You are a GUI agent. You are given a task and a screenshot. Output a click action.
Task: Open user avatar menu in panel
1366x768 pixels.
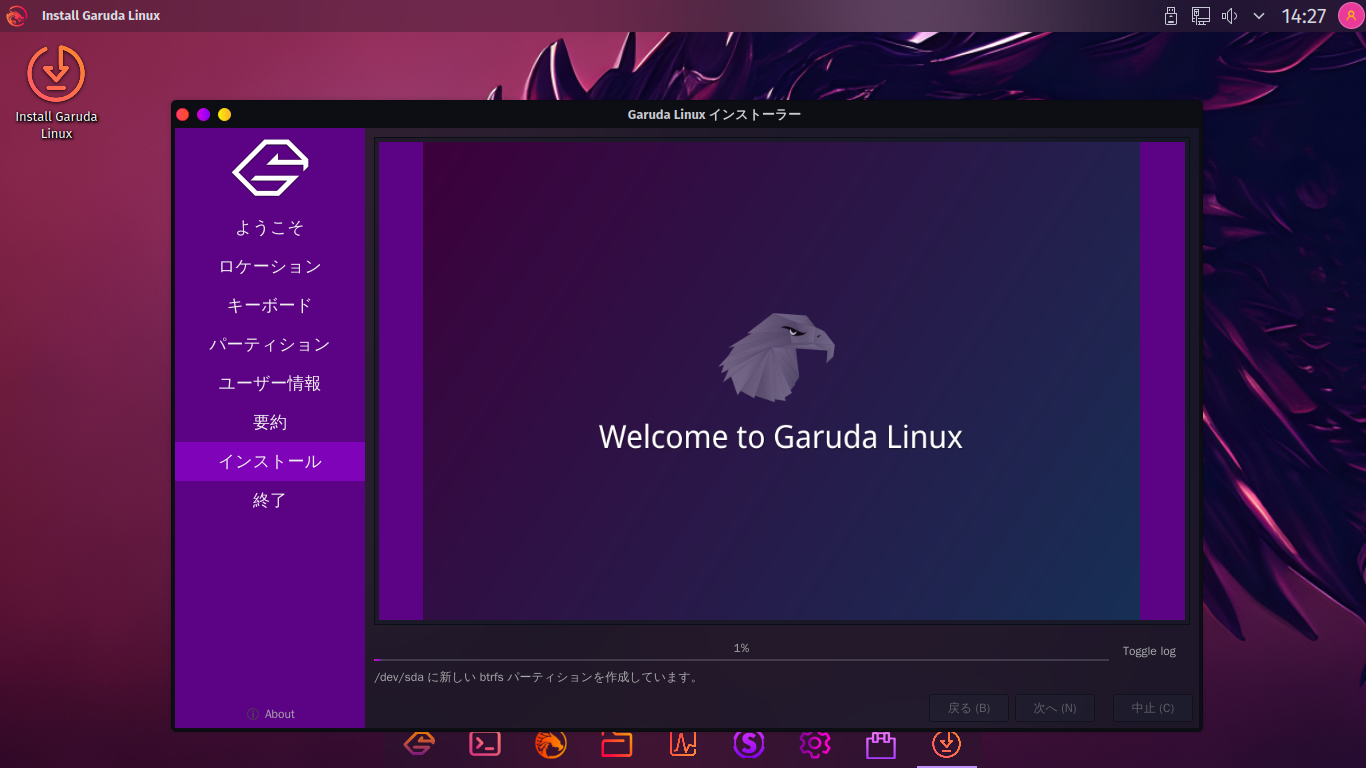pos(1351,15)
